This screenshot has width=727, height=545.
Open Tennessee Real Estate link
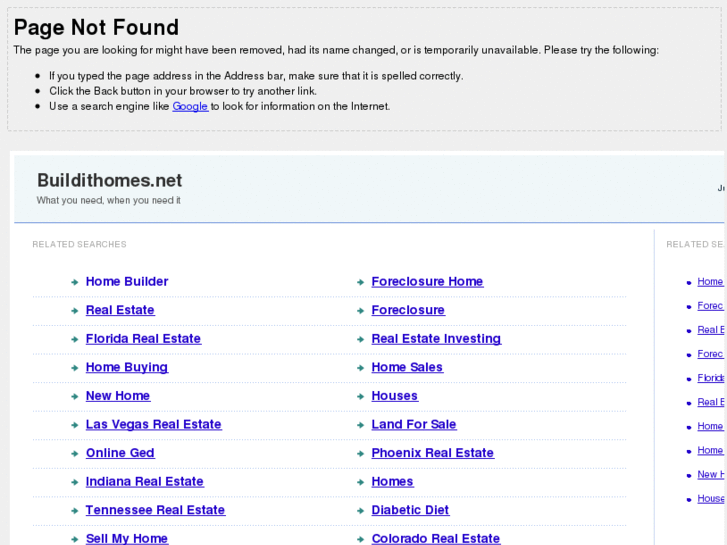(155, 510)
